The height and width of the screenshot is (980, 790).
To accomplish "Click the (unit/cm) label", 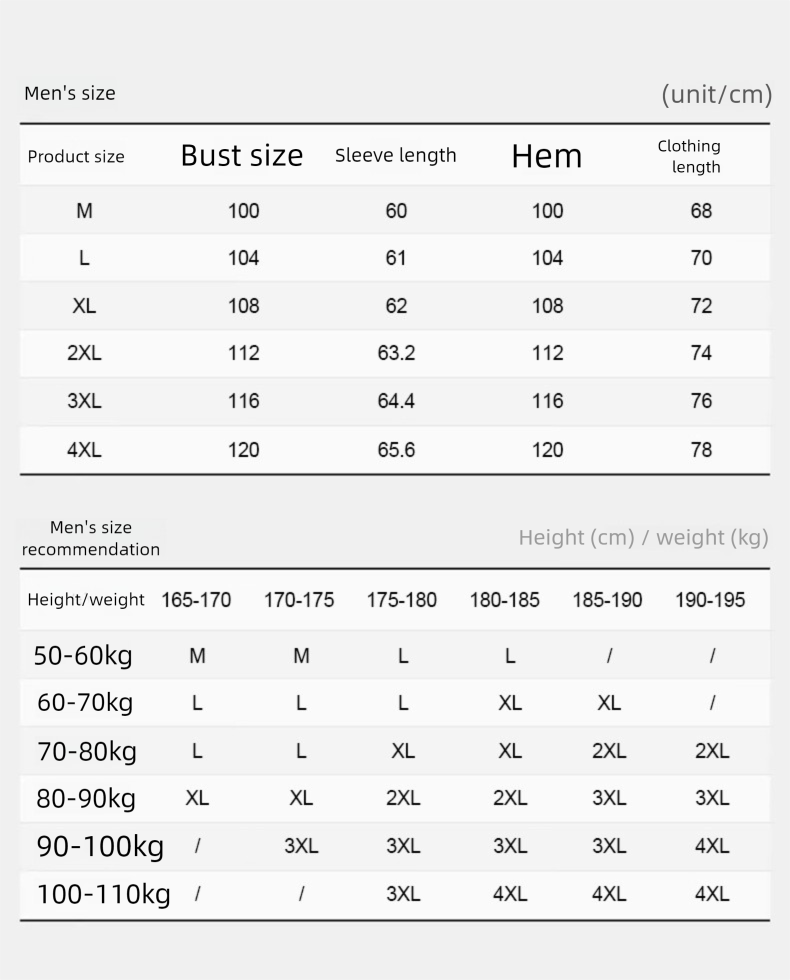I will [x=717, y=94].
